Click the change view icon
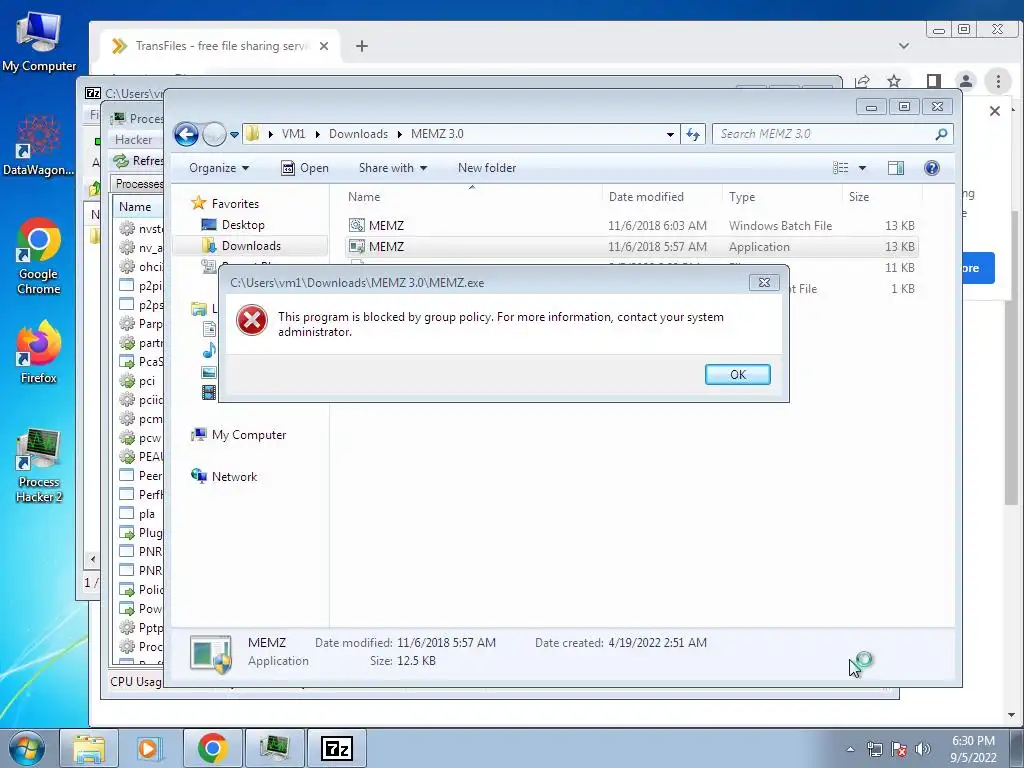The width and height of the screenshot is (1024, 768). (x=840, y=168)
